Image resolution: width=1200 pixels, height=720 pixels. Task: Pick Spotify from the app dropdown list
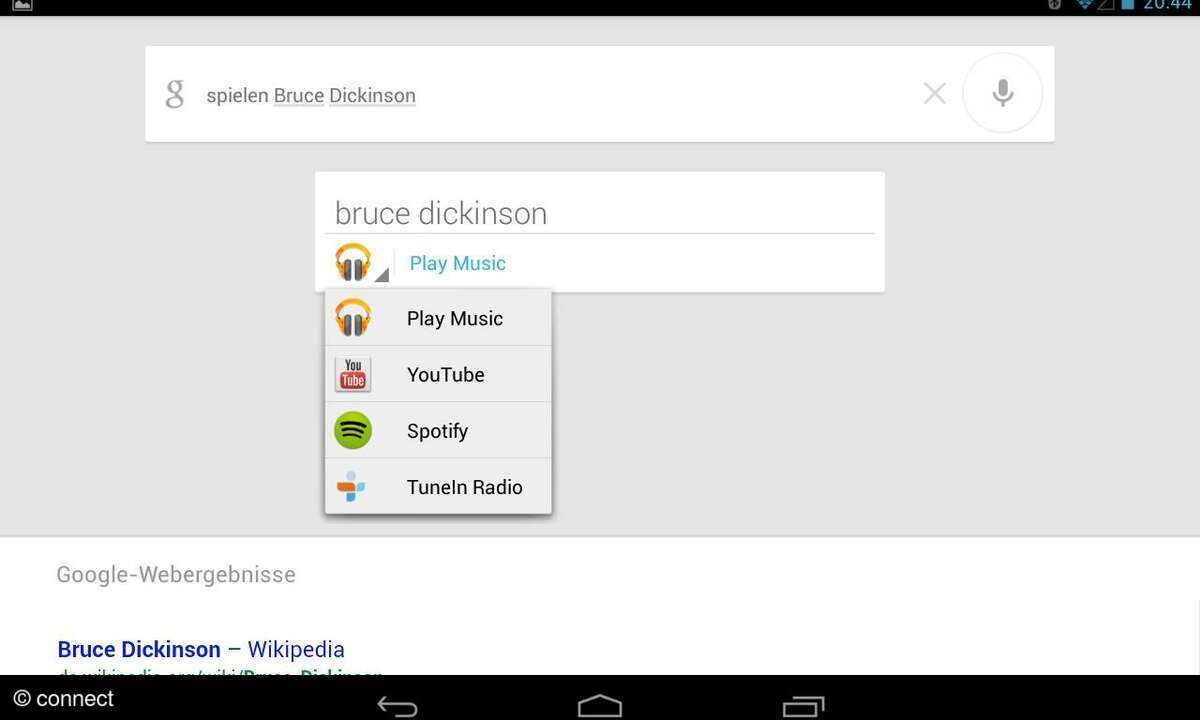tap(438, 430)
